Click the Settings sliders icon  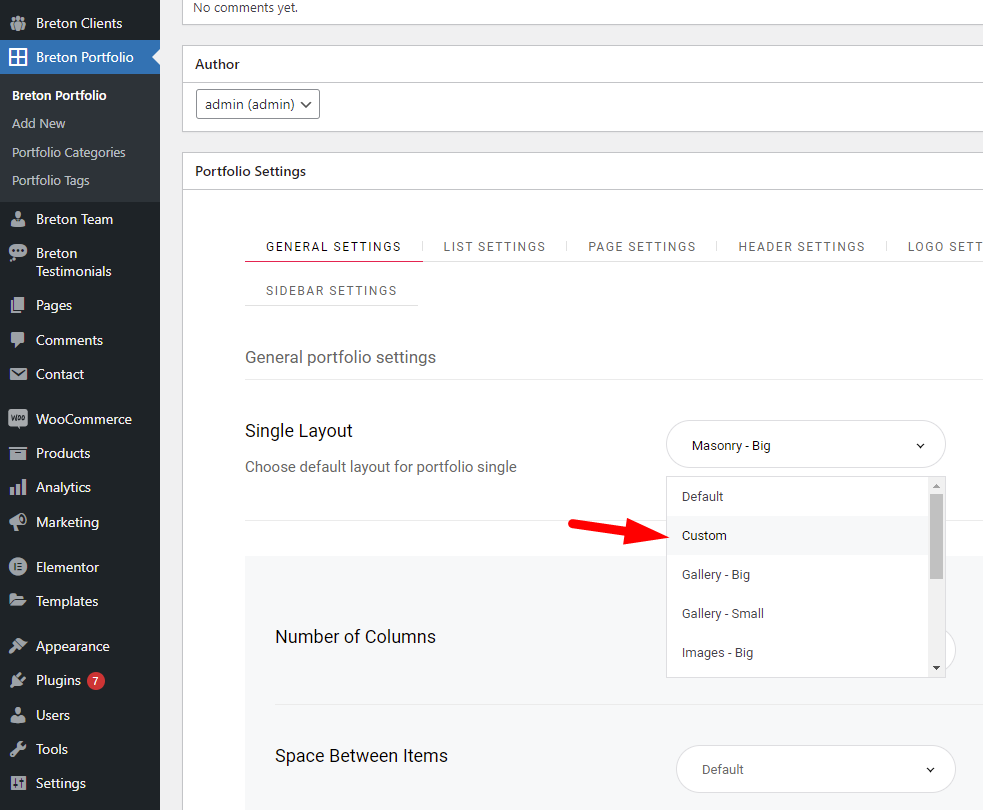[x=18, y=783]
